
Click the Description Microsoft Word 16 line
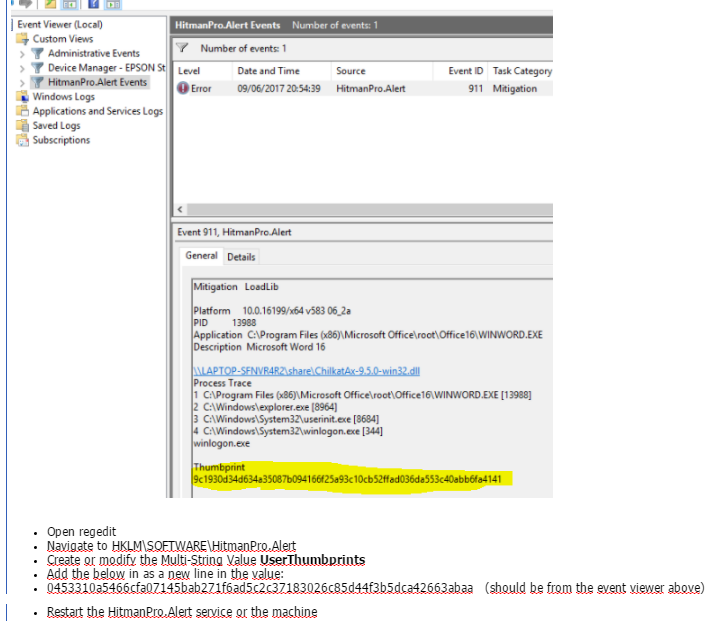259,347
